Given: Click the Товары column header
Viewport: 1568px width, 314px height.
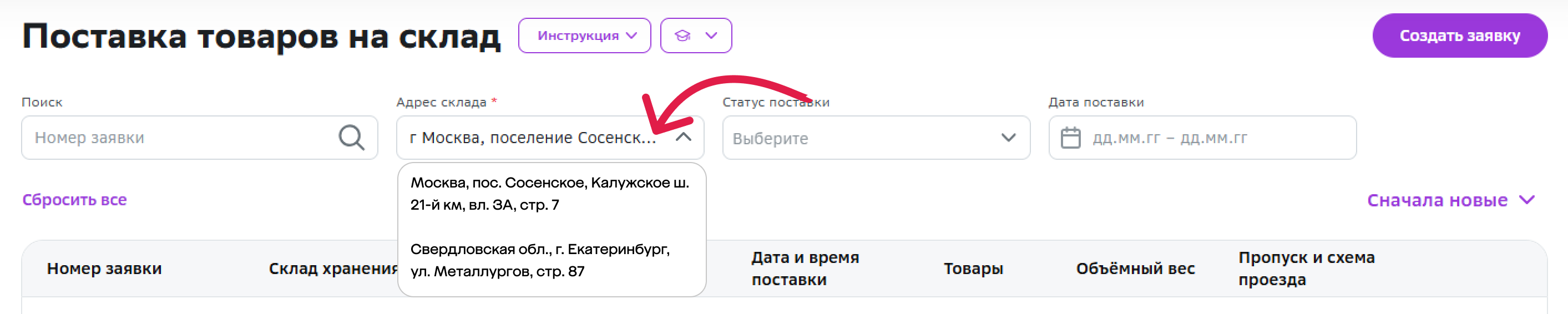Looking at the screenshot, I should 973,269.
